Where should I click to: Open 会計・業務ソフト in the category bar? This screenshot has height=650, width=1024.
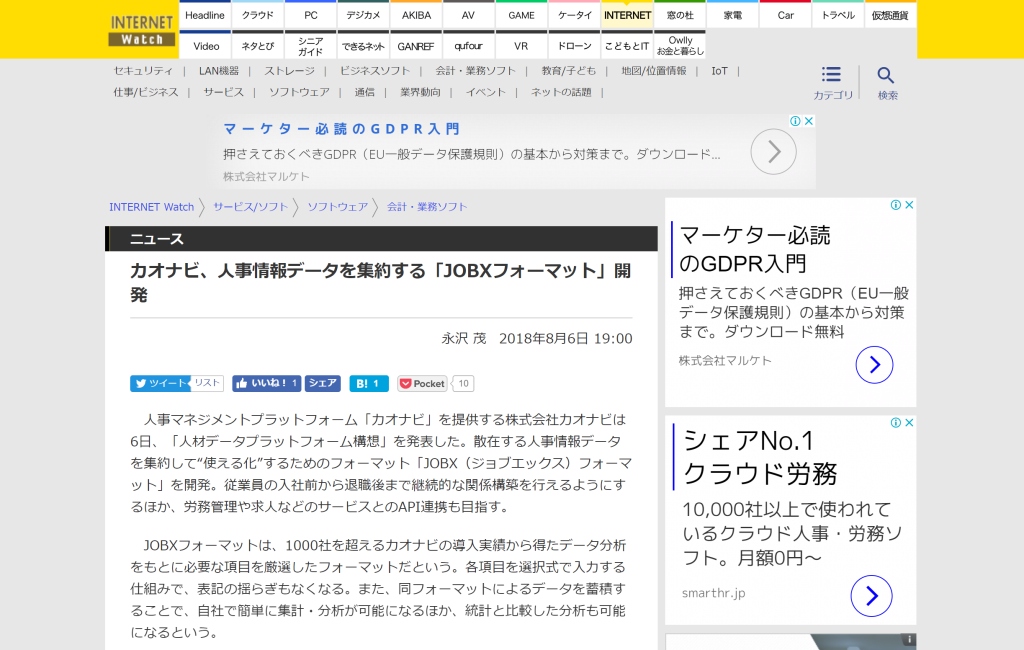(x=475, y=71)
